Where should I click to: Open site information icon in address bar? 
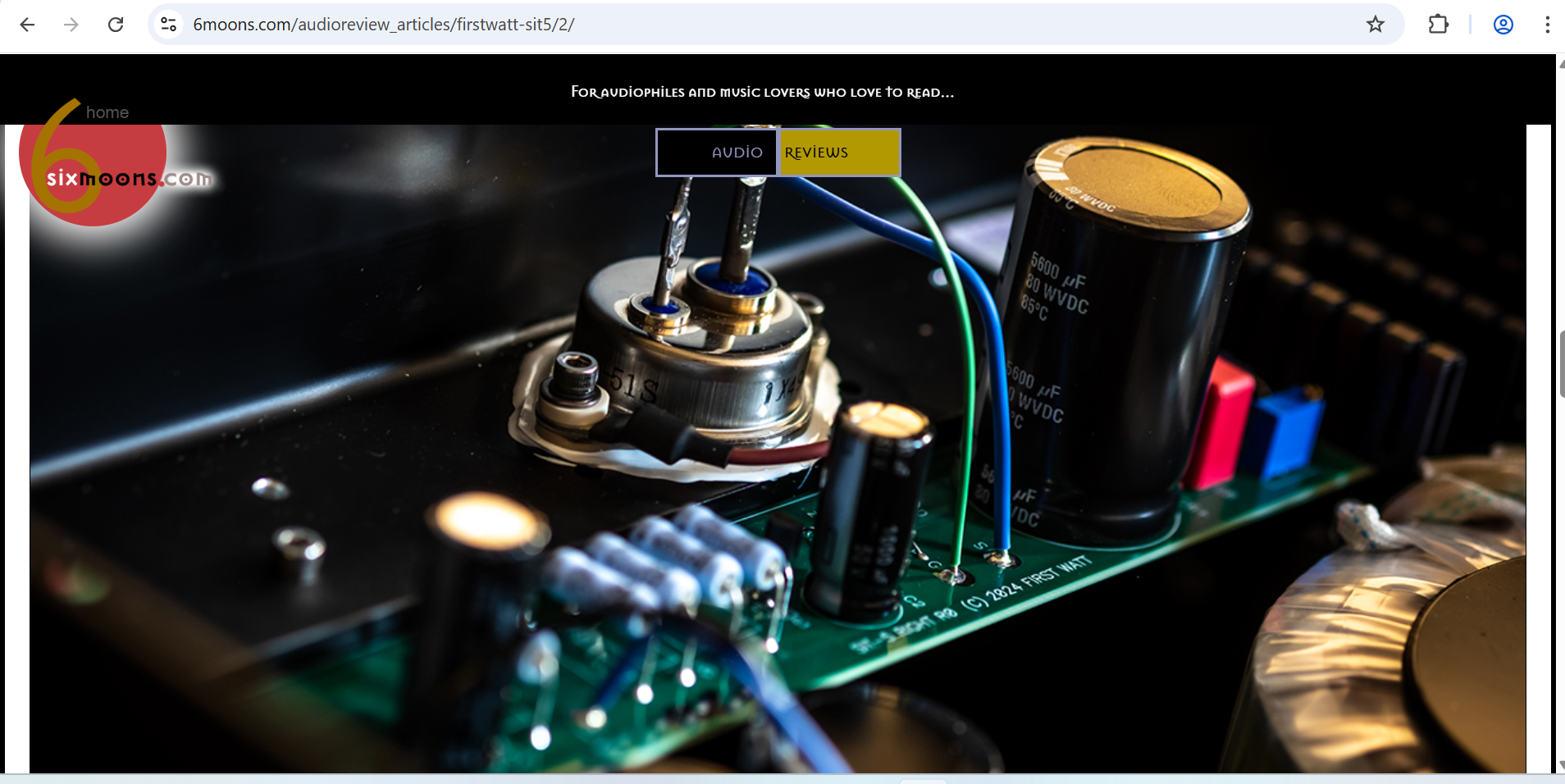(169, 25)
